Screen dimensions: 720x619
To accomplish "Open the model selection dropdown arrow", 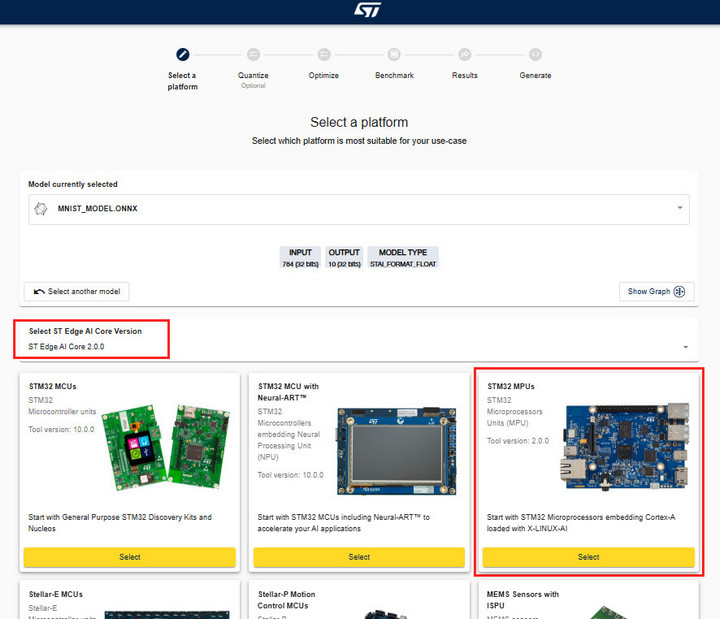I will tap(680, 208).
